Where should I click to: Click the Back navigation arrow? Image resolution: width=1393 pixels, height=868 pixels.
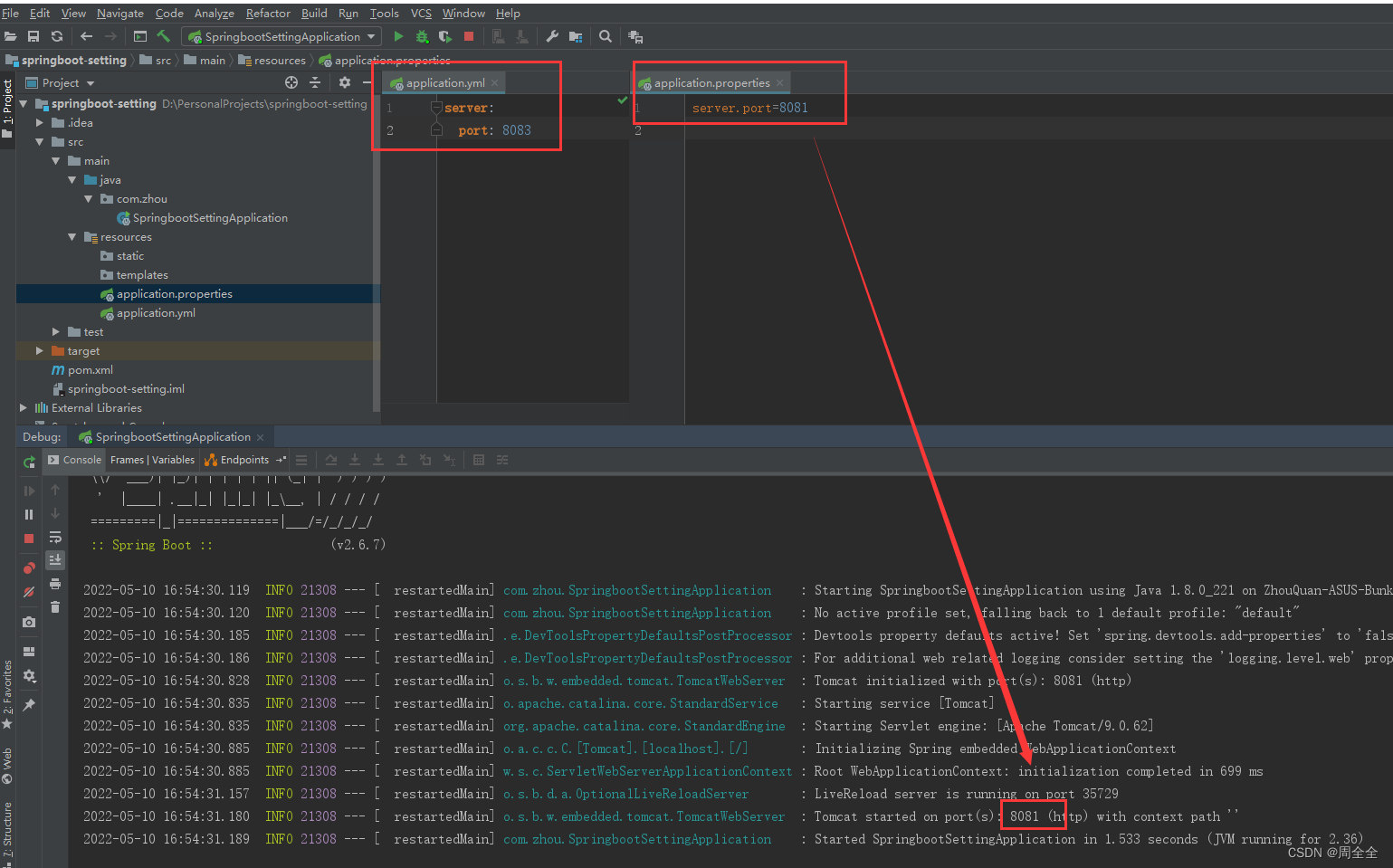(x=86, y=36)
